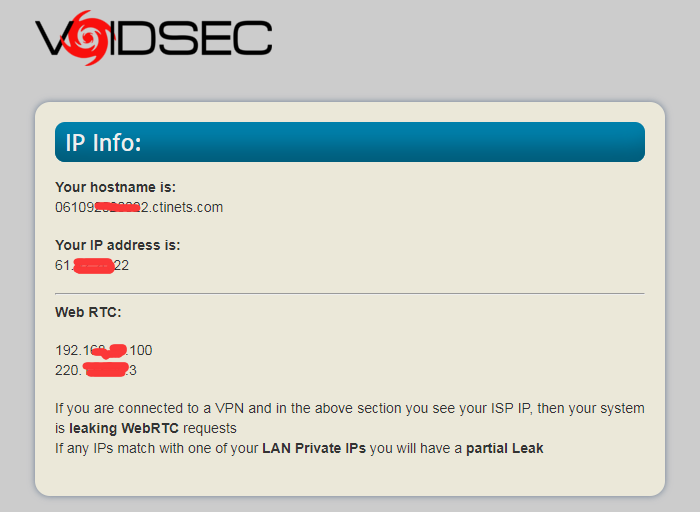Screen dimensions: 700x512
Task: Click the 192.168 private IP address
Action: coord(104,350)
